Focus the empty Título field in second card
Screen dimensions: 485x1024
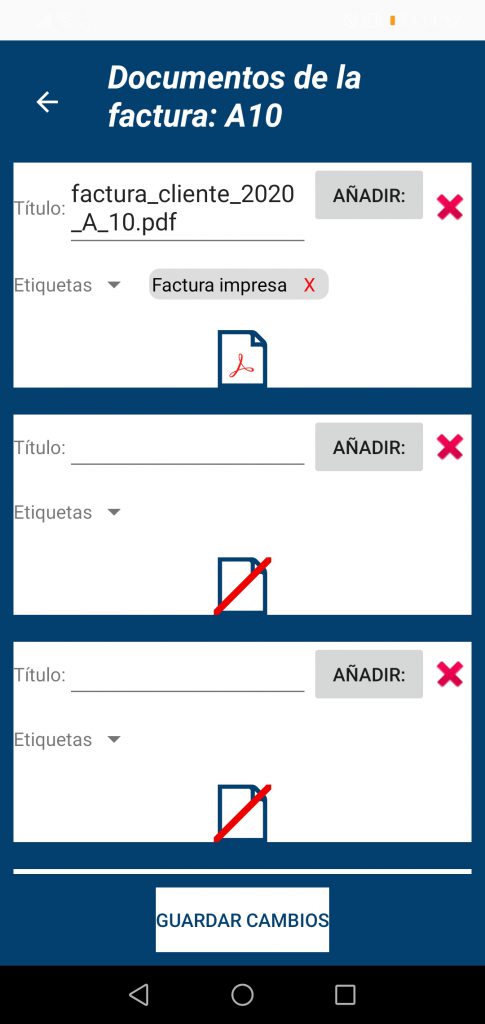(187, 448)
